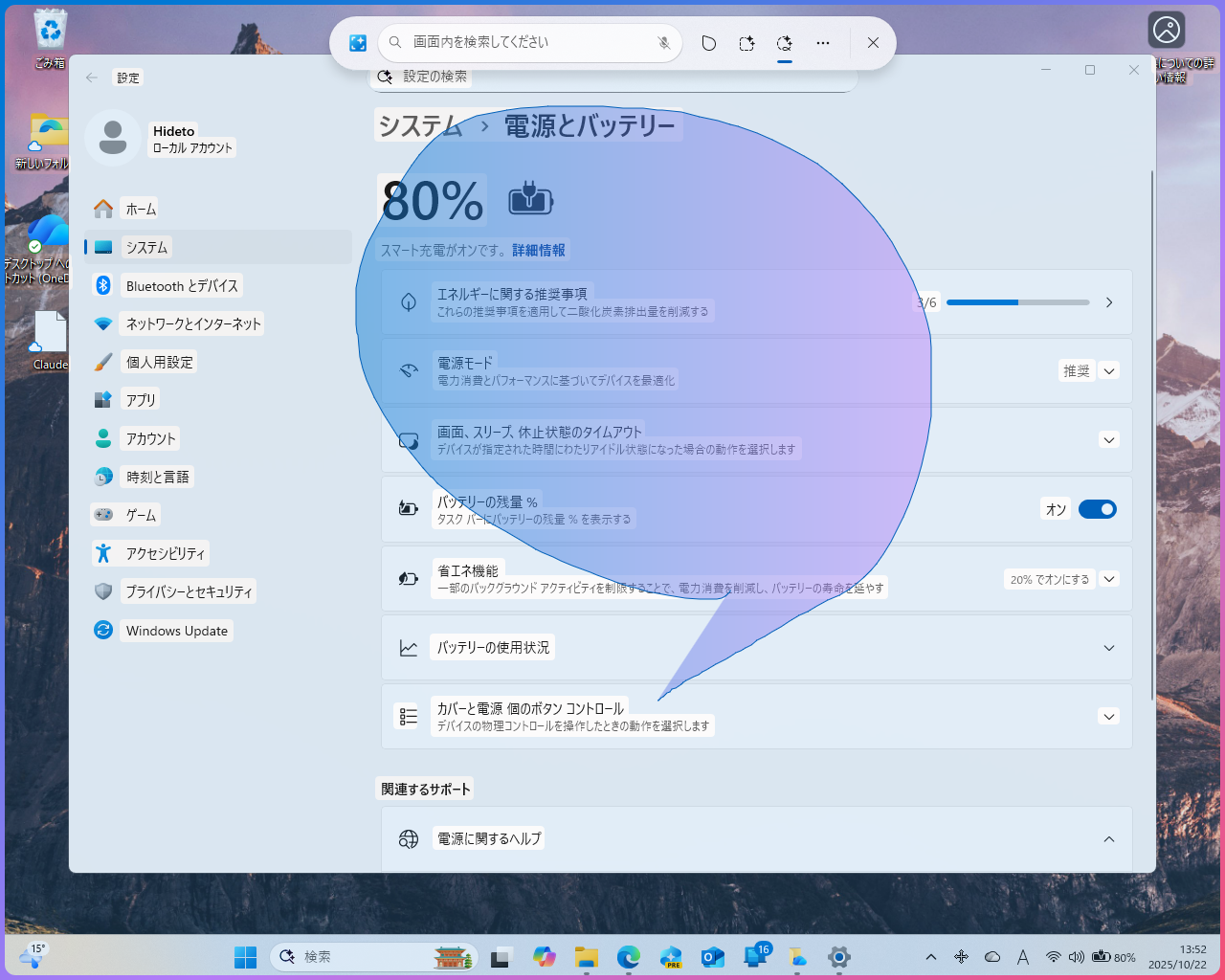This screenshot has width=1225, height=980.
Task: Click the ごみ箱 Recycle Bin desktop icon
Action: pos(50,40)
